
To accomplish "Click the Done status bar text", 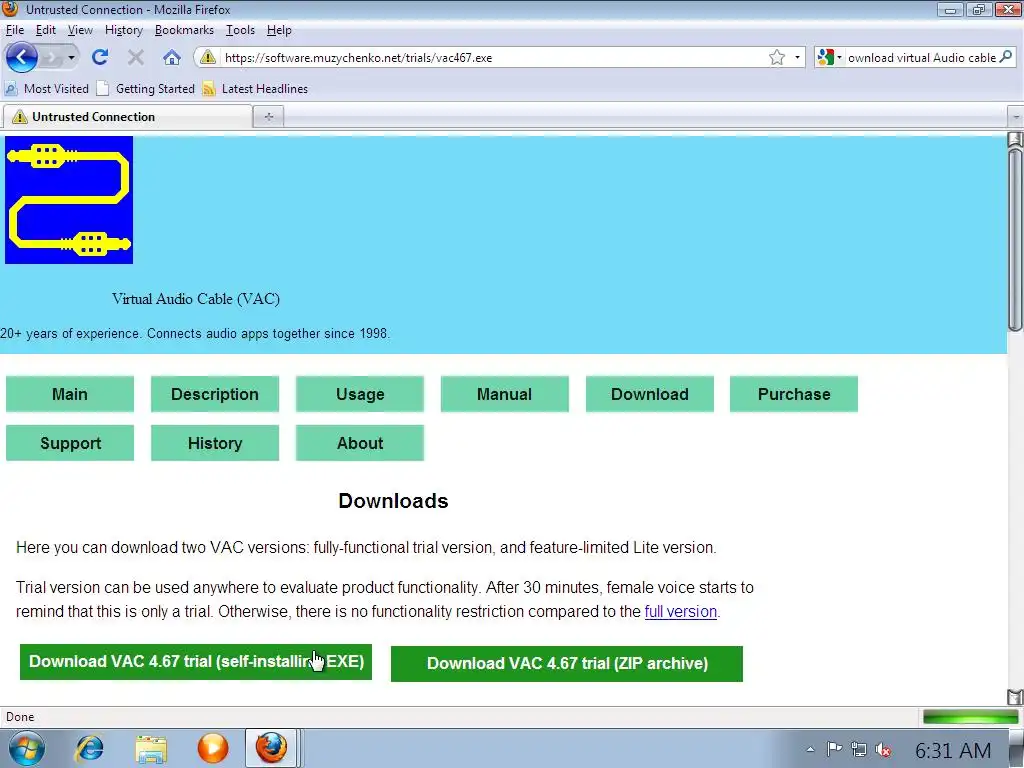I will pyautogui.click(x=20, y=717).
